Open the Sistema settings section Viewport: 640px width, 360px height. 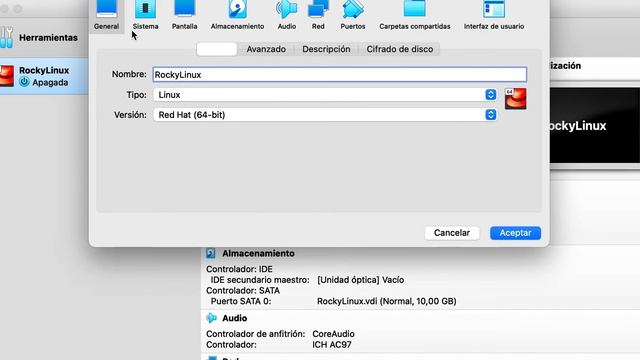pyautogui.click(x=145, y=16)
